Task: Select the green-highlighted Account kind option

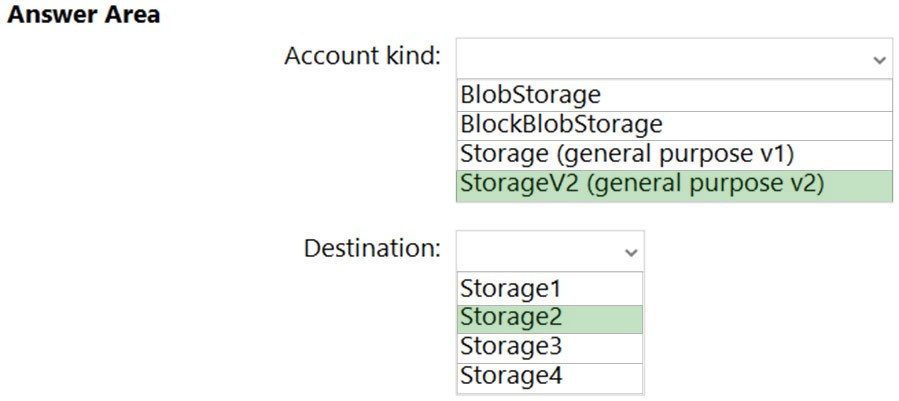Action: [x=674, y=186]
